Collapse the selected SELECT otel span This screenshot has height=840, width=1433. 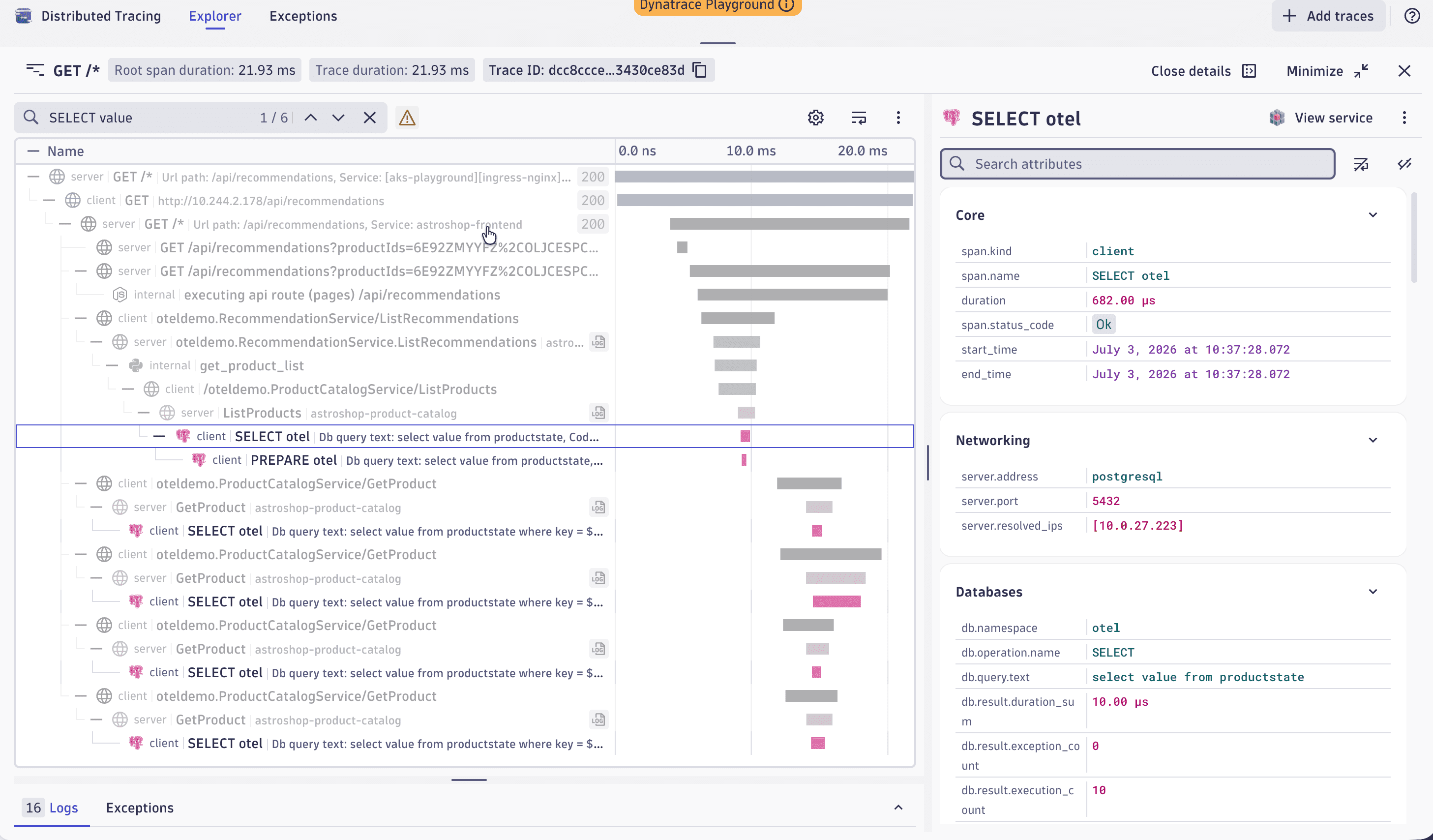pos(159,436)
